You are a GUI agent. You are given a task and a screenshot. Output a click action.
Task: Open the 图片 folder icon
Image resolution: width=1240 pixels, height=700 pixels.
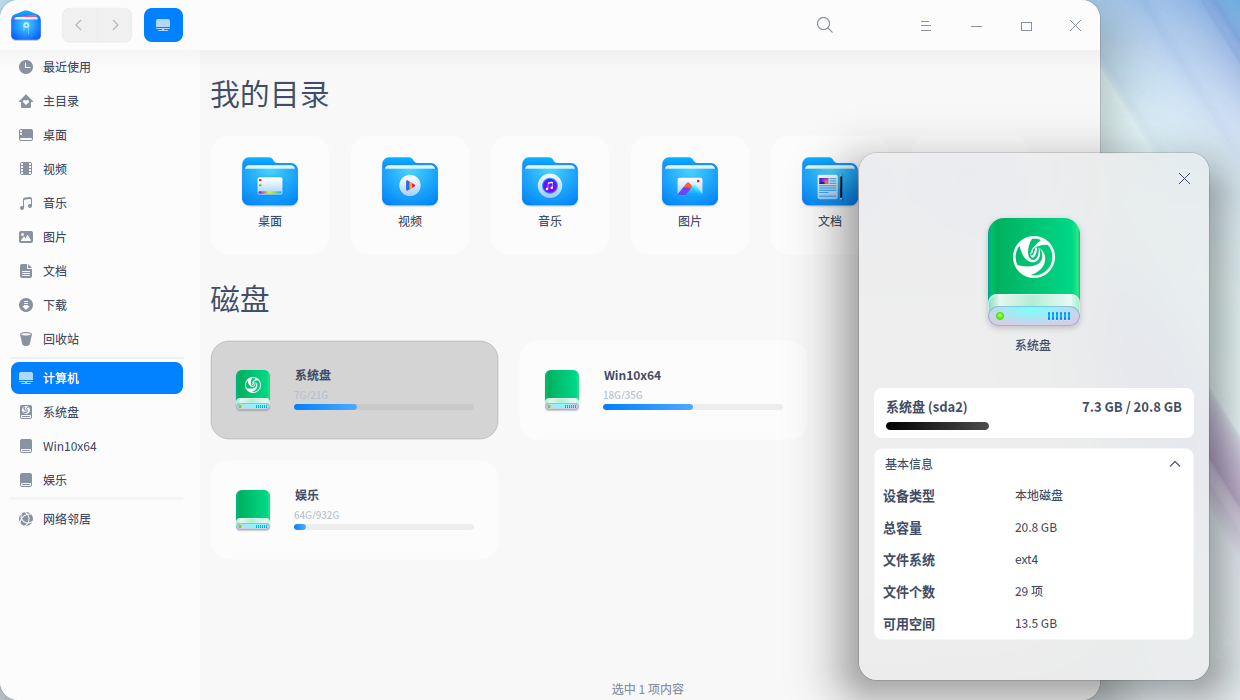690,182
